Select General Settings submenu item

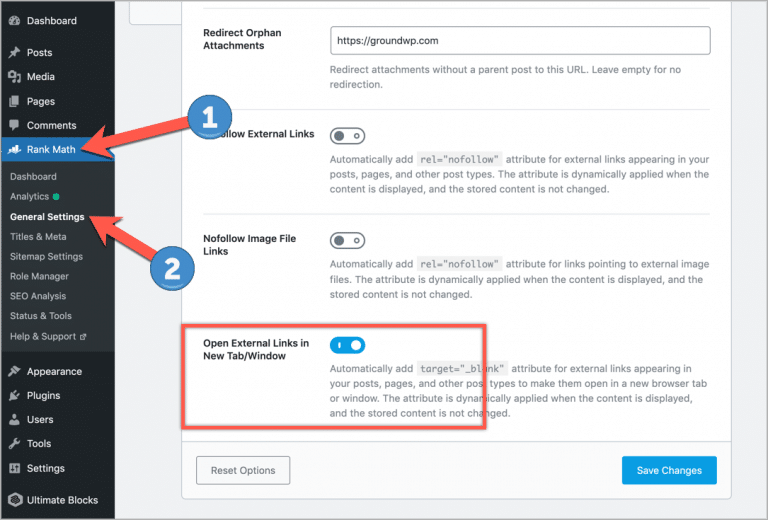[47, 216]
